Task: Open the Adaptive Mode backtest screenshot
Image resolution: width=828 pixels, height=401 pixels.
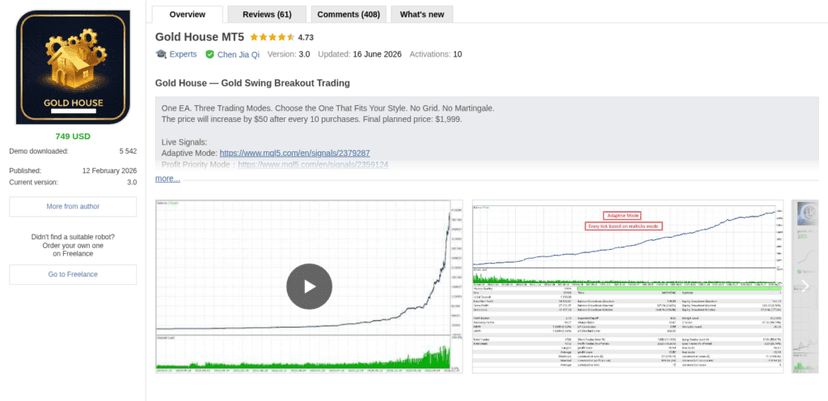Action: coord(628,286)
